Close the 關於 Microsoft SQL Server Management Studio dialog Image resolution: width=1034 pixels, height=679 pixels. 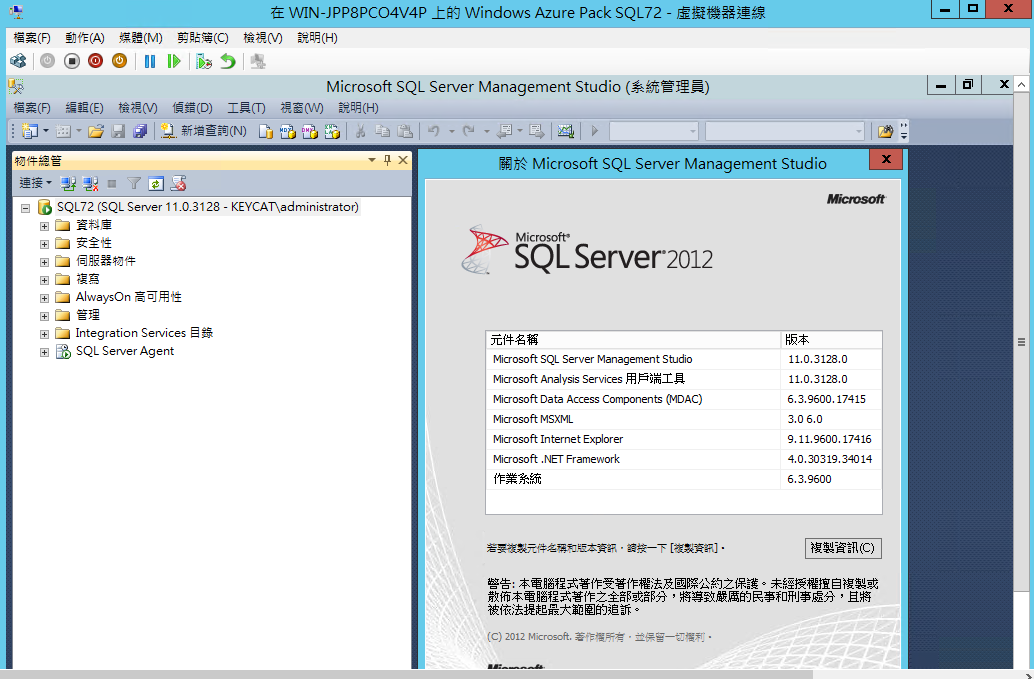pyautogui.click(x=886, y=159)
